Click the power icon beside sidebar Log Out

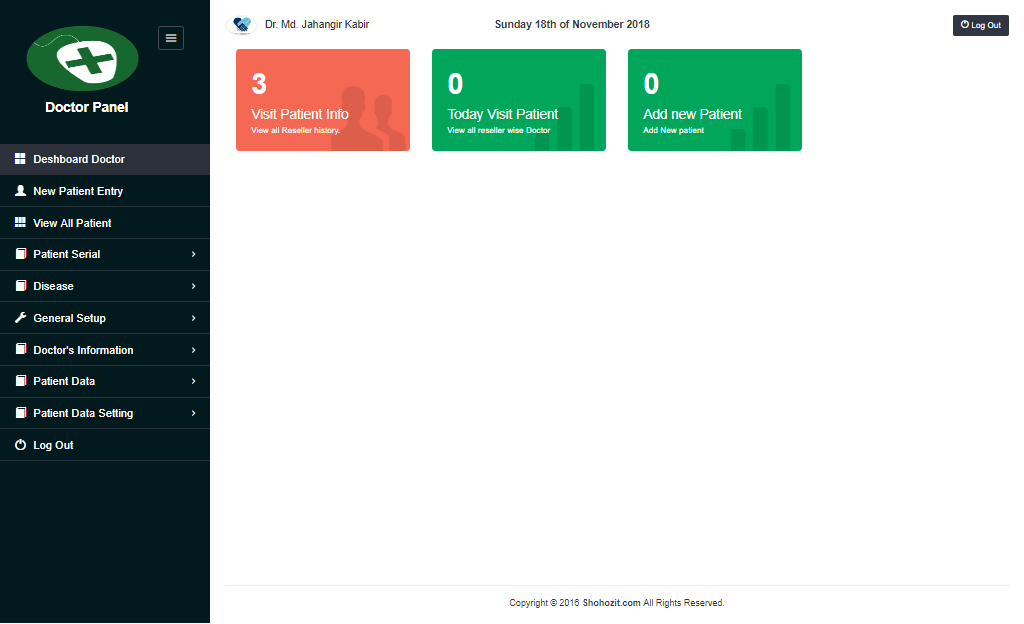point(20,445)
